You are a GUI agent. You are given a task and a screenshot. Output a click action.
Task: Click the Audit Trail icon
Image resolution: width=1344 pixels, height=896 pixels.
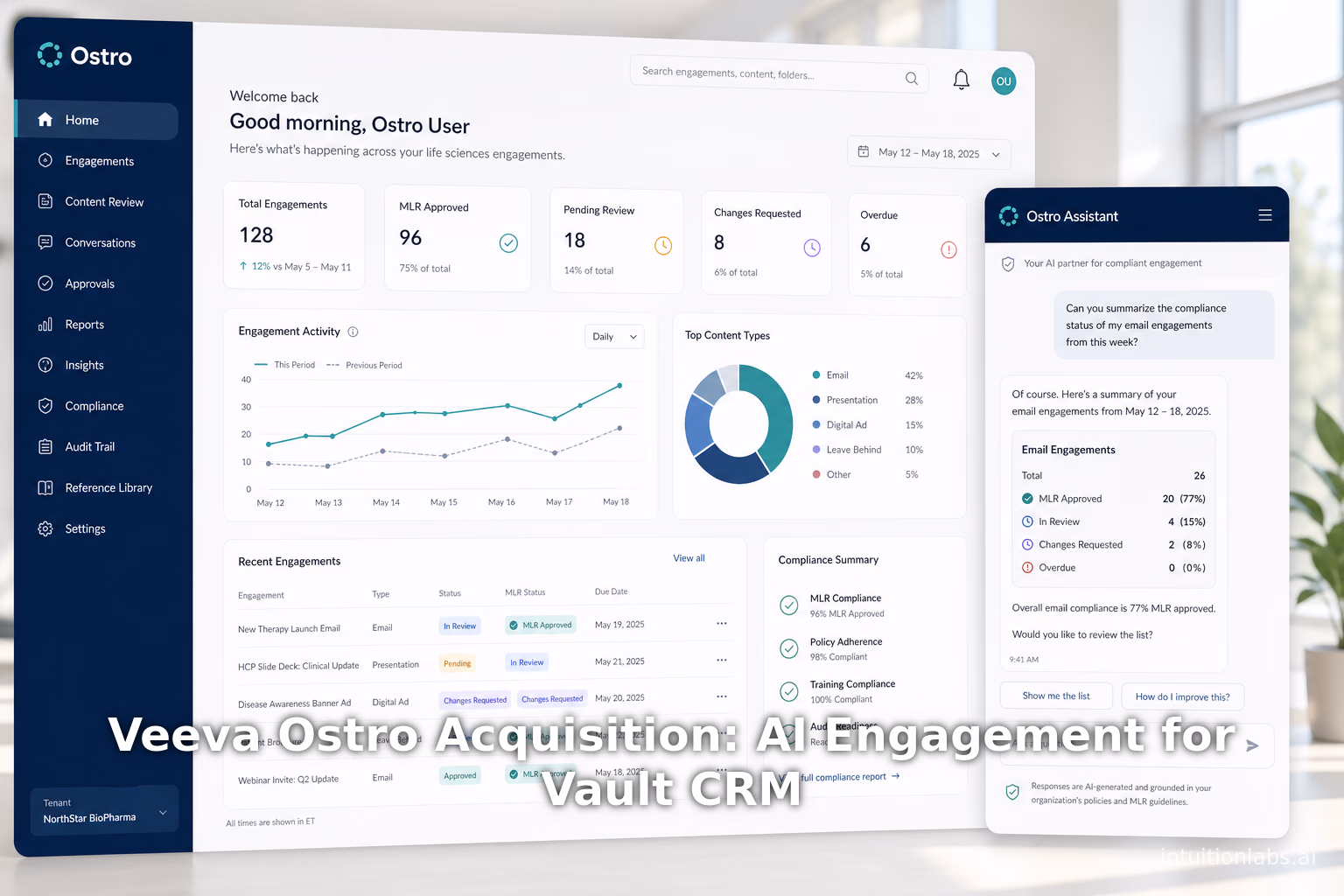pos(45,446)
